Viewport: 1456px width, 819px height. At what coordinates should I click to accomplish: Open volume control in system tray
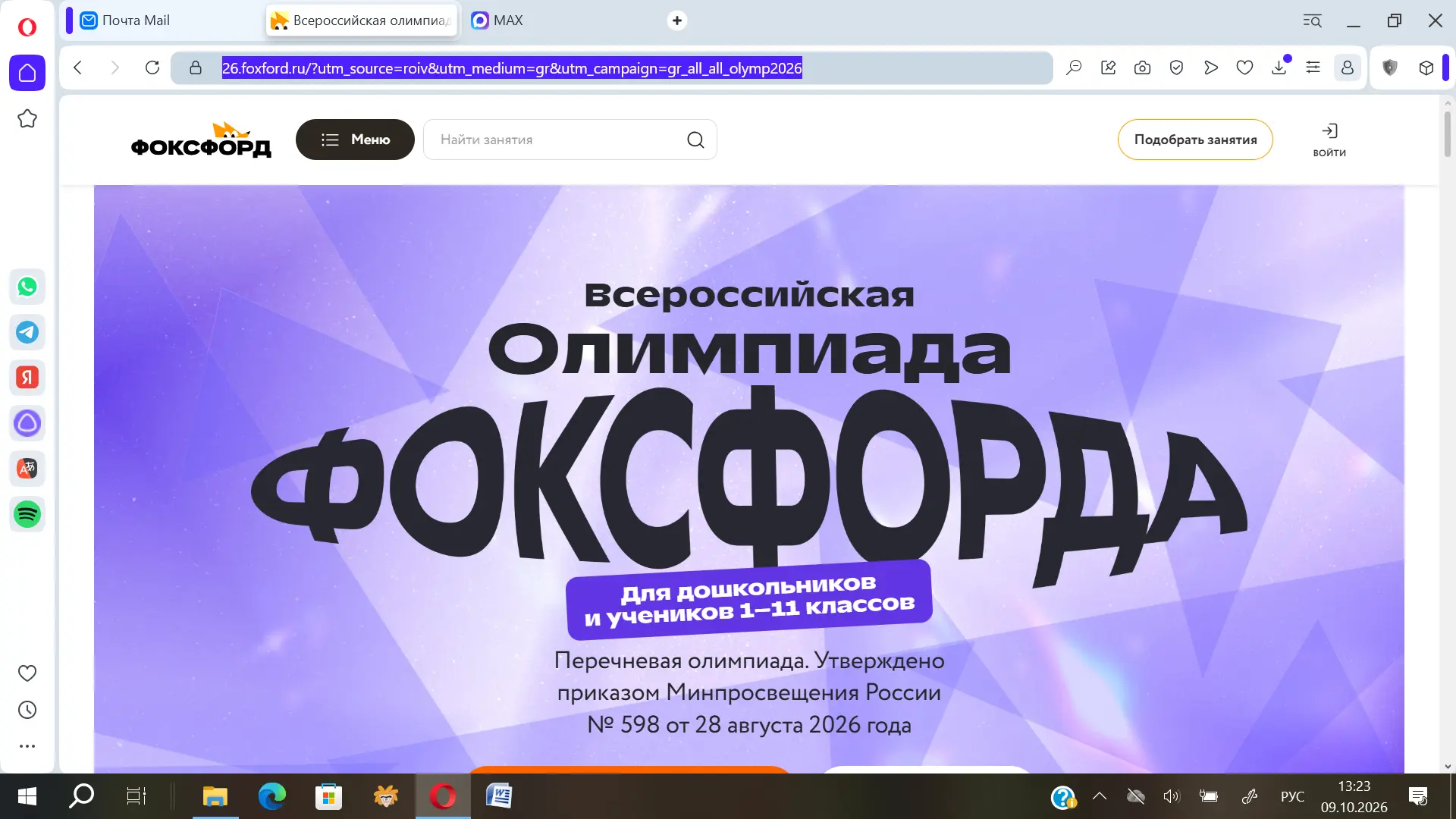coord(1172,796)
